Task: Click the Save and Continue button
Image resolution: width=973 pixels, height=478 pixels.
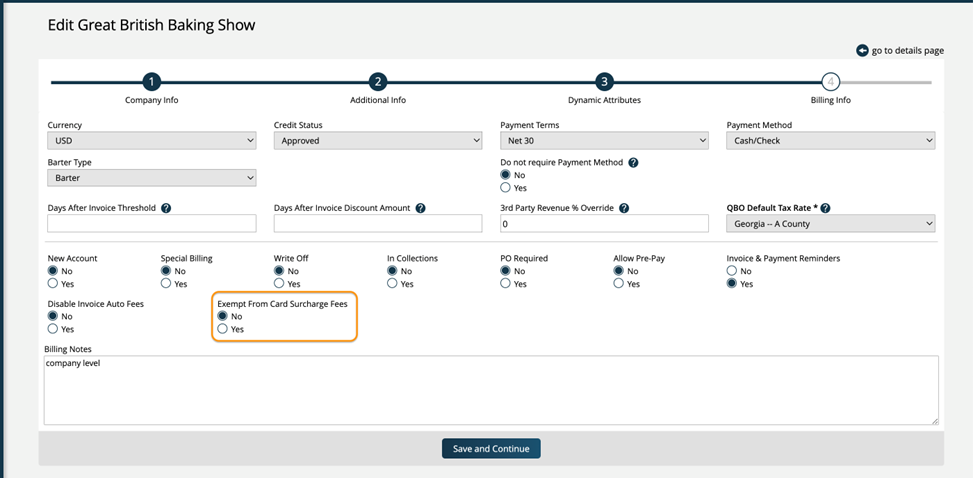Action: [491, 449]
